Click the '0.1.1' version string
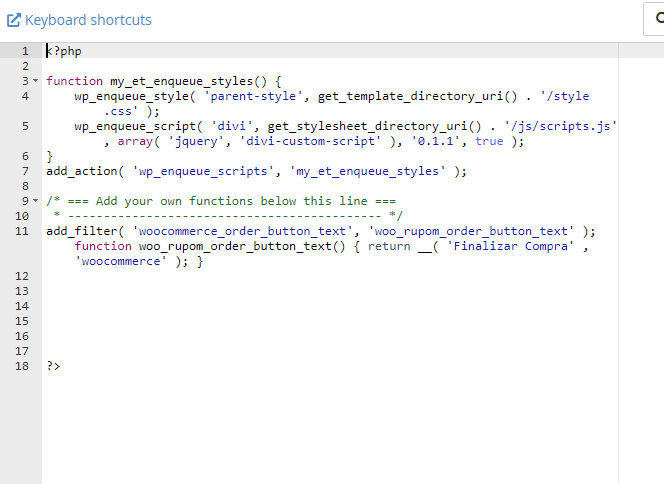The image size is (664, 484). coord(435,141)
